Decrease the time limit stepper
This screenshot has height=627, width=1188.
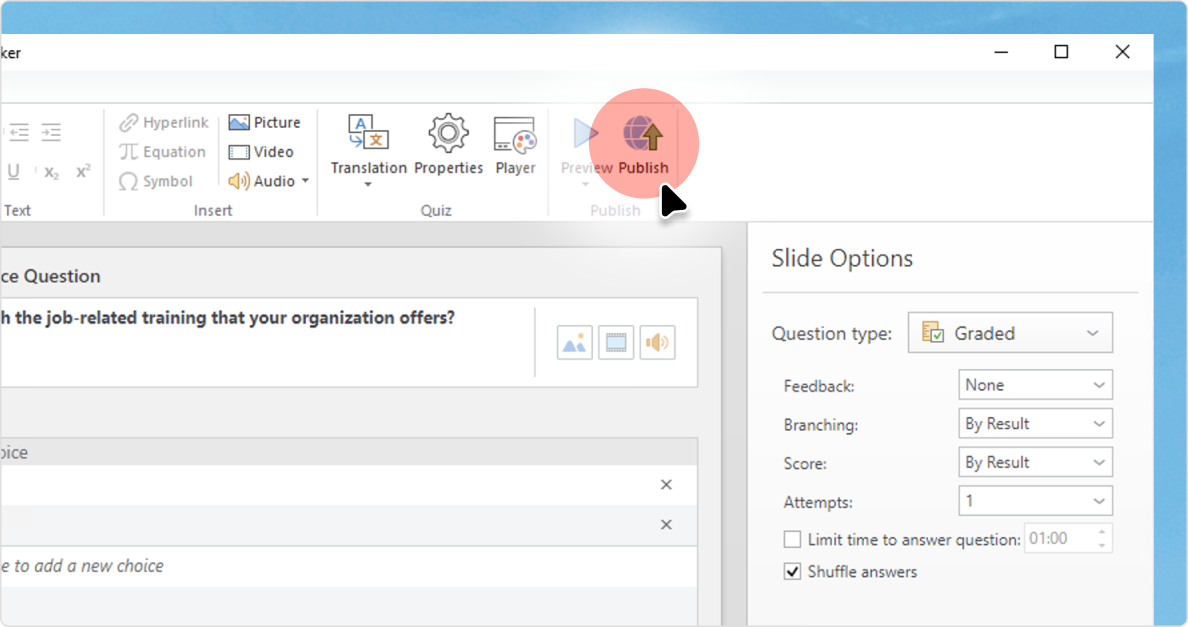click(x=1102, y=545)
